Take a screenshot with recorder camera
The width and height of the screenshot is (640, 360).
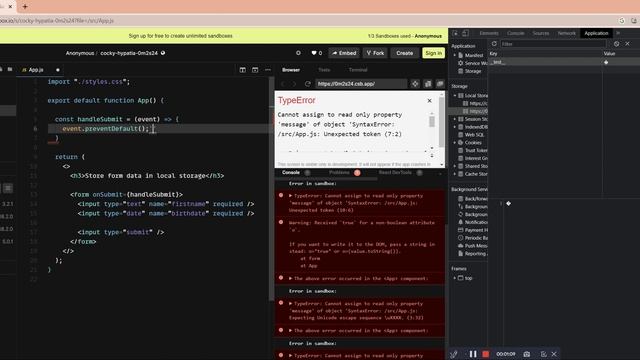pyautogui.click(x=527, y=354)
